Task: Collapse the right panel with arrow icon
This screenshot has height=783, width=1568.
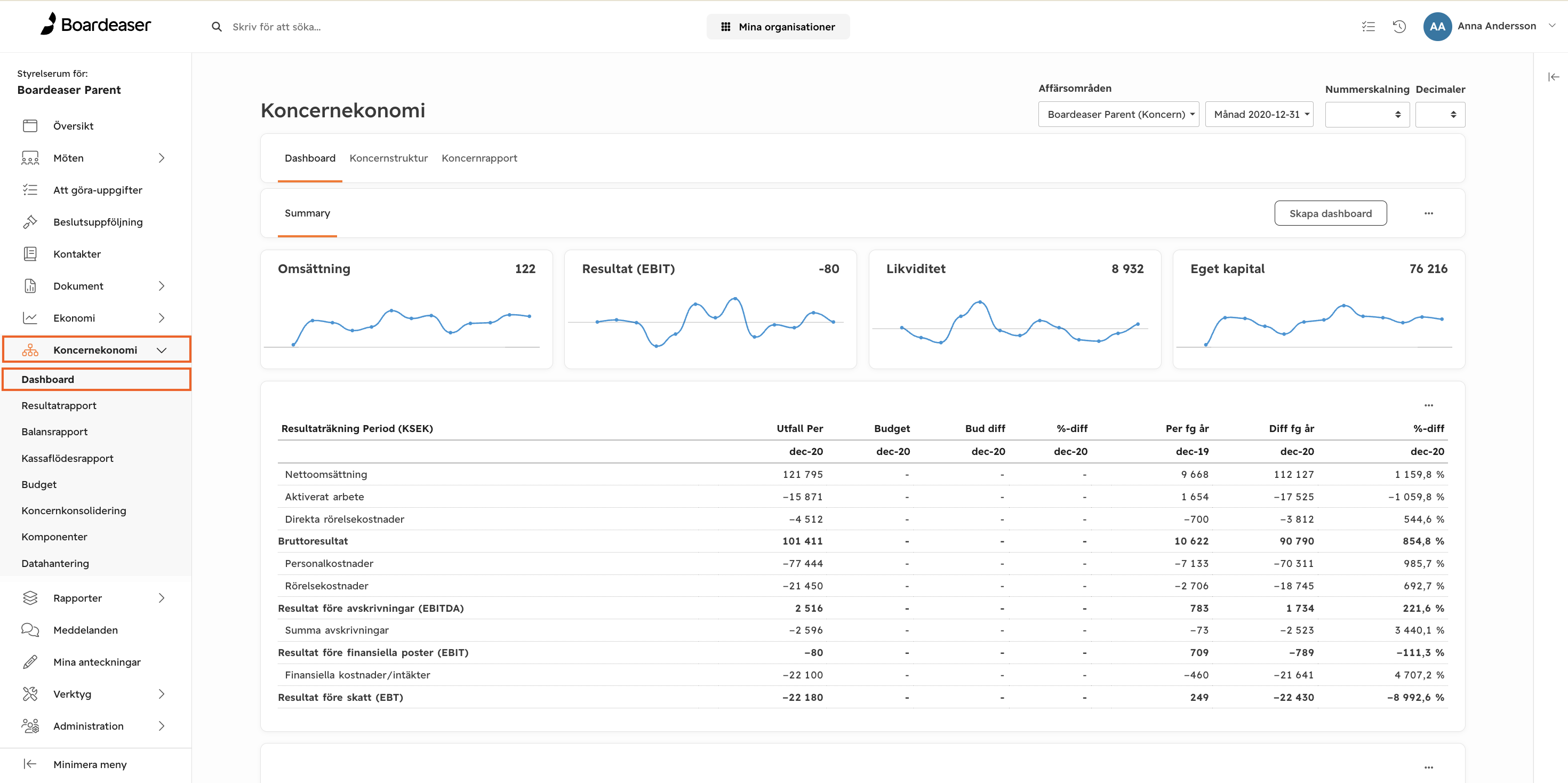Action: (1554, 77)
